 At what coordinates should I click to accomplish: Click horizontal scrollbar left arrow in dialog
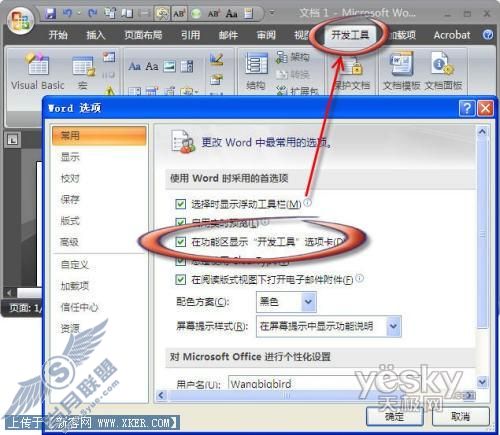(x=162, y=395)
